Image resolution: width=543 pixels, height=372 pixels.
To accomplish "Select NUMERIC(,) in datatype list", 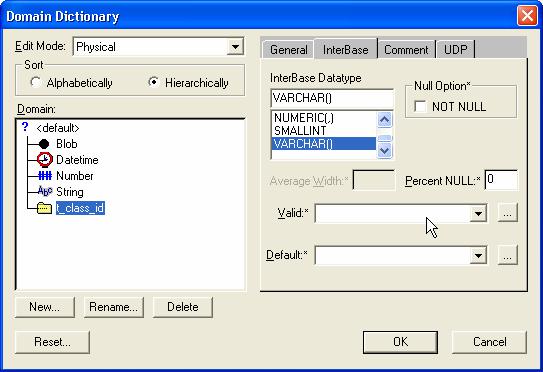I will click(x=324, y=118).
